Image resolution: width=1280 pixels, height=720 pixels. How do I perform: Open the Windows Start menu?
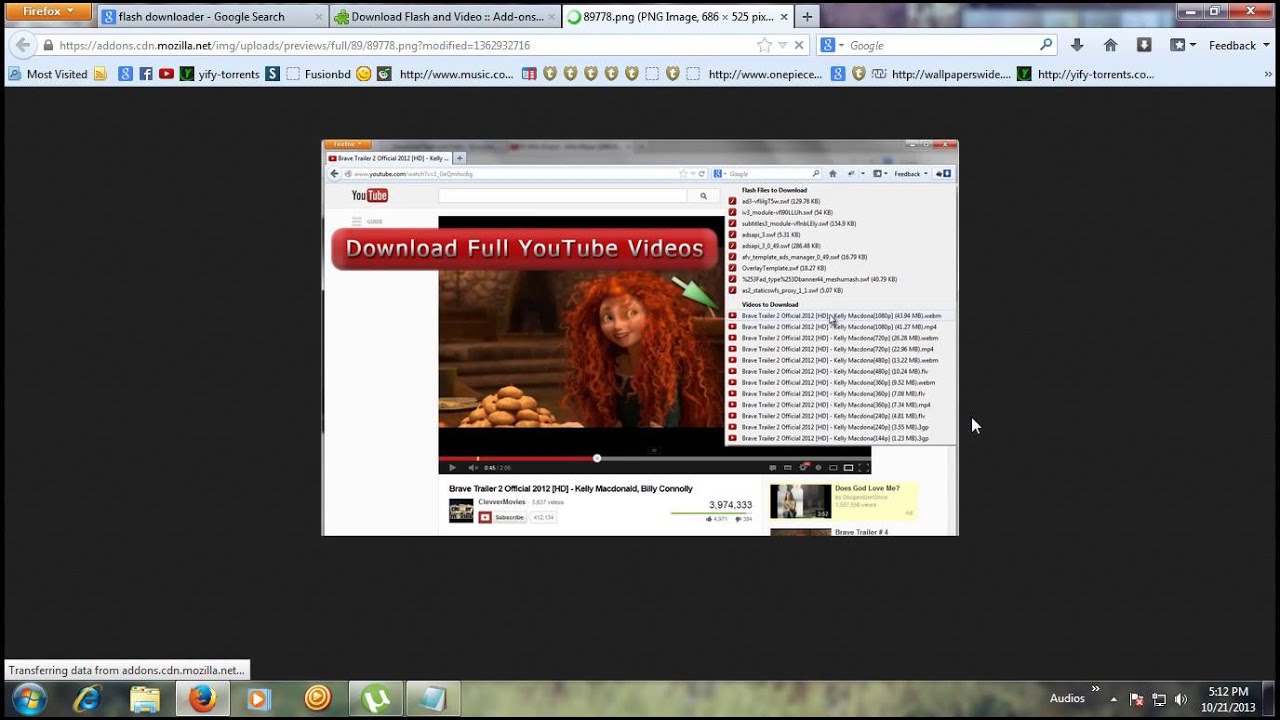pyautogui.click(x=28, y=698)
